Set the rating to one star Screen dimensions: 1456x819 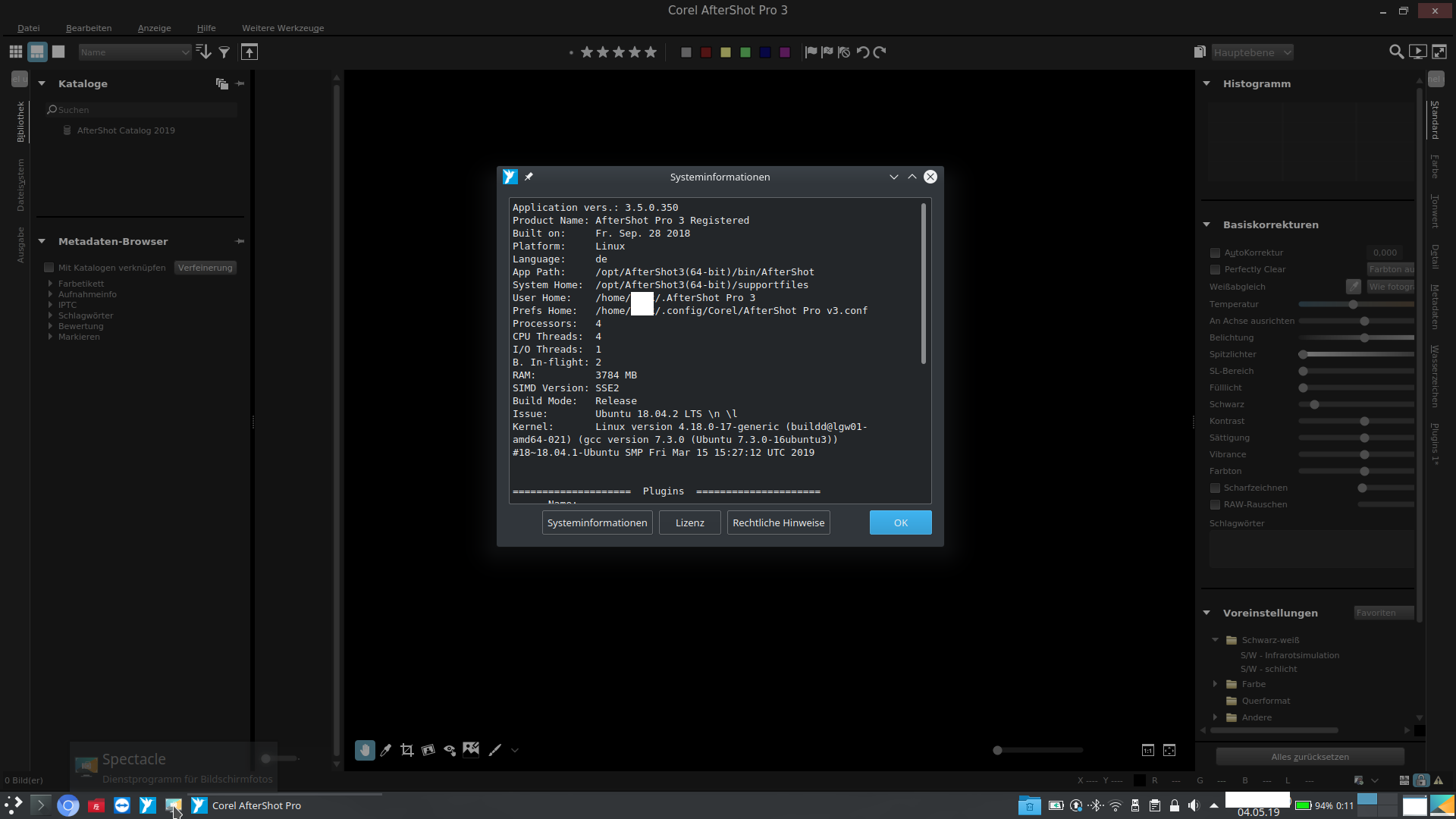tap(587, 52)
